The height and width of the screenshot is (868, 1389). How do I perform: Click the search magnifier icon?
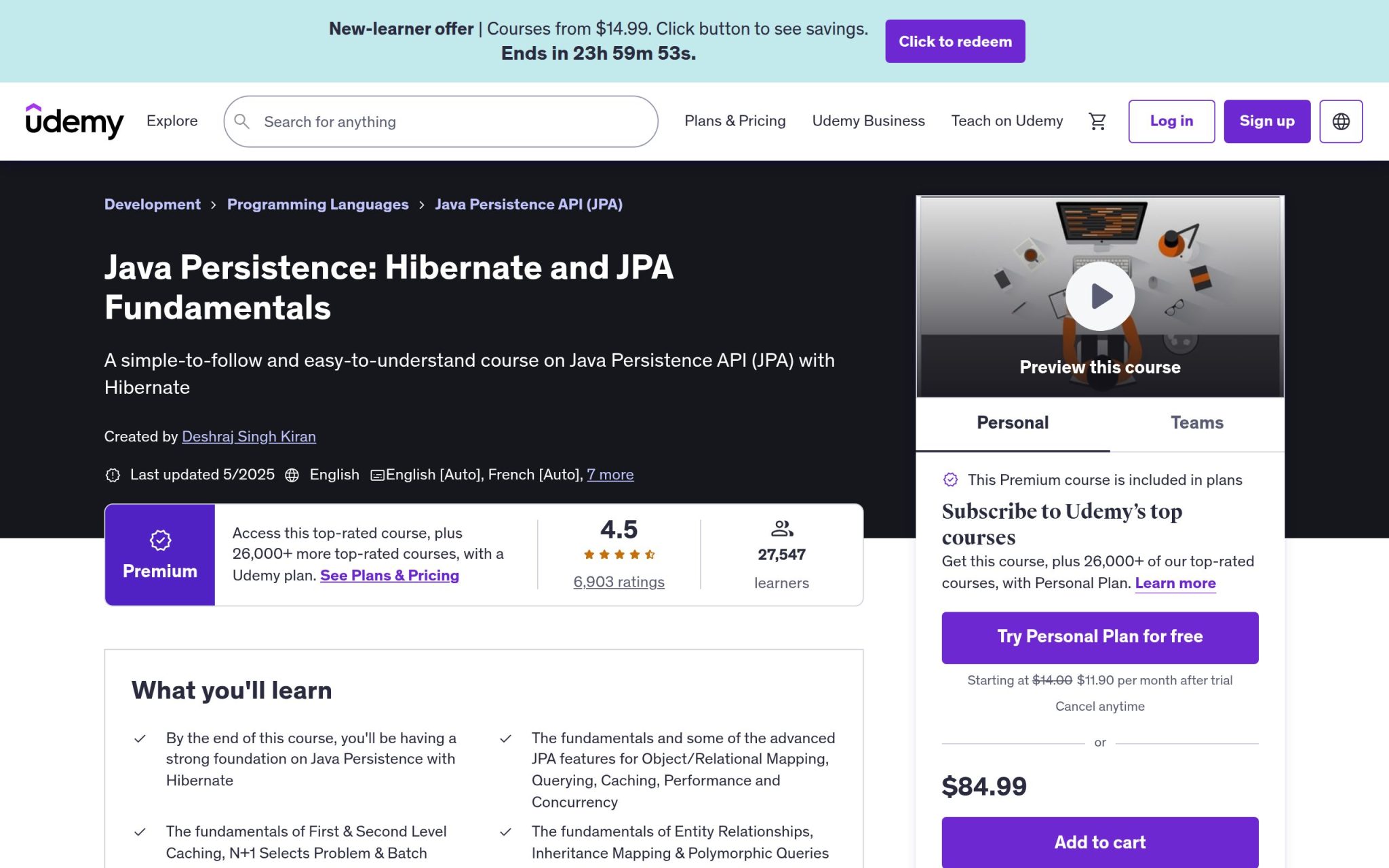coord(242,121)
